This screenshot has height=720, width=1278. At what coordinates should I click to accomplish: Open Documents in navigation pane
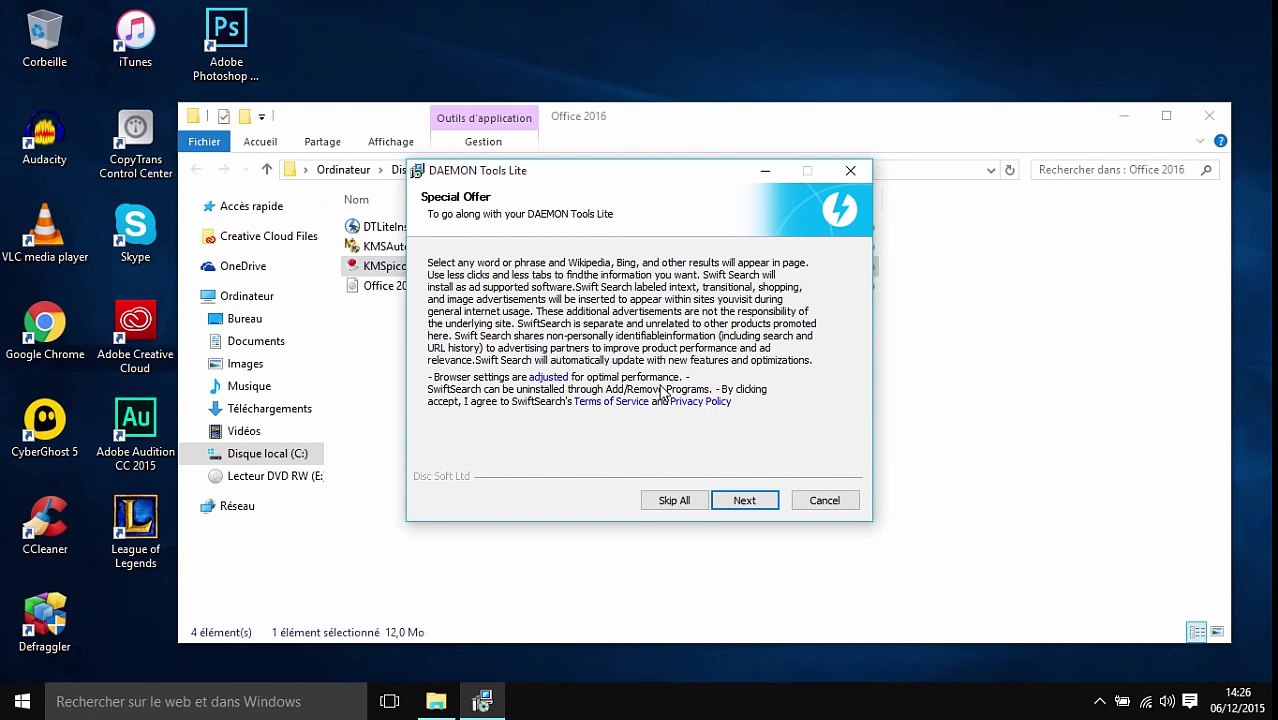point(256,341)
